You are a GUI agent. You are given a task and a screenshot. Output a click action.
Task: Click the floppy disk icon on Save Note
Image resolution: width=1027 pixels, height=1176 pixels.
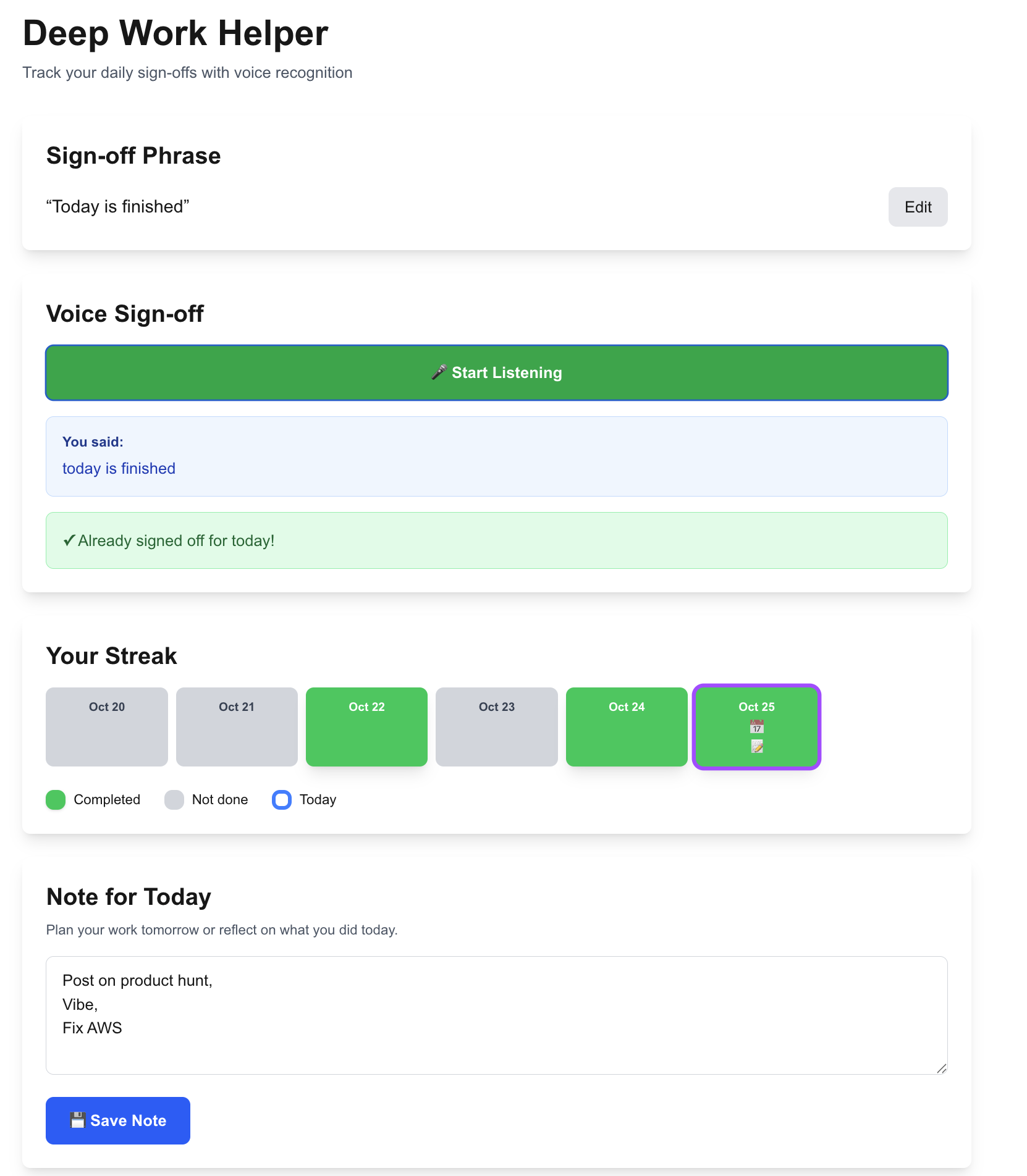click(x=78, y=1120)
